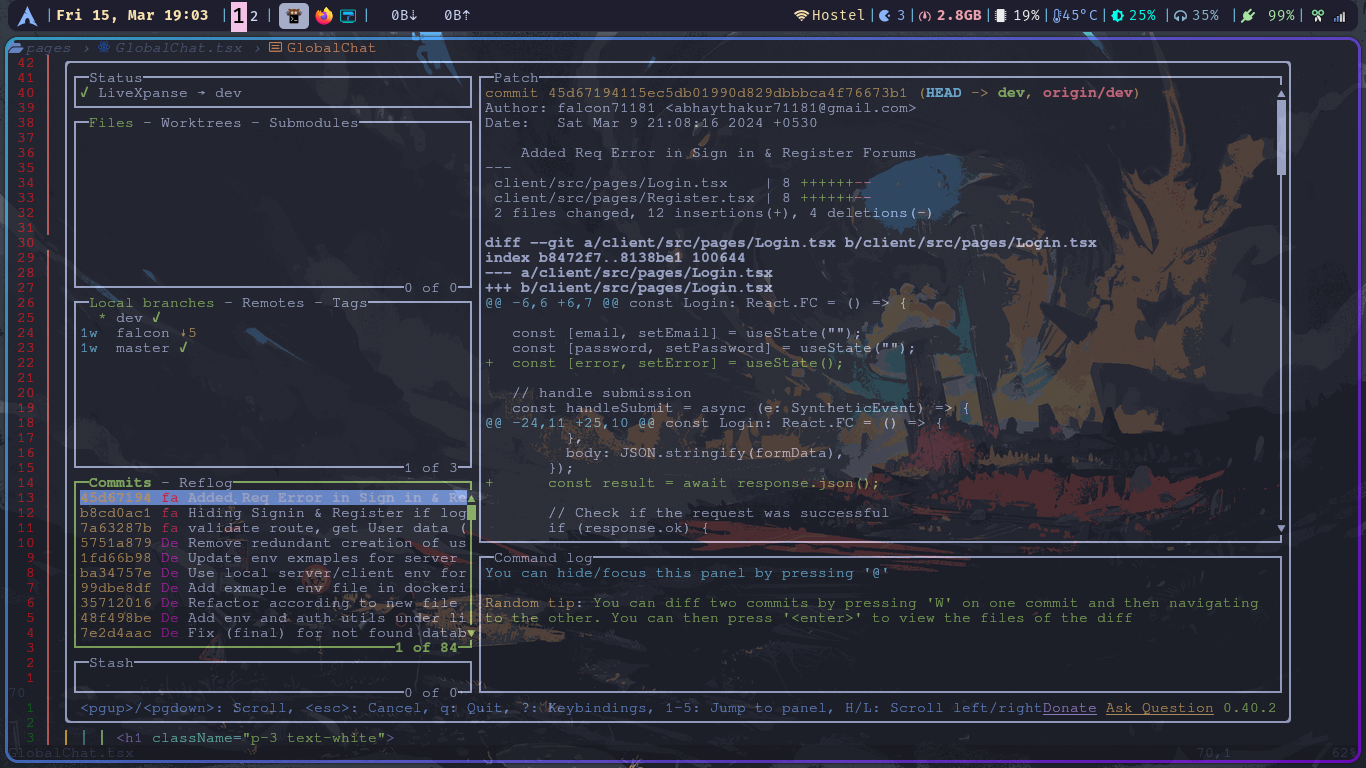Click the download speed 0B↓ indicator

[404, 15]
